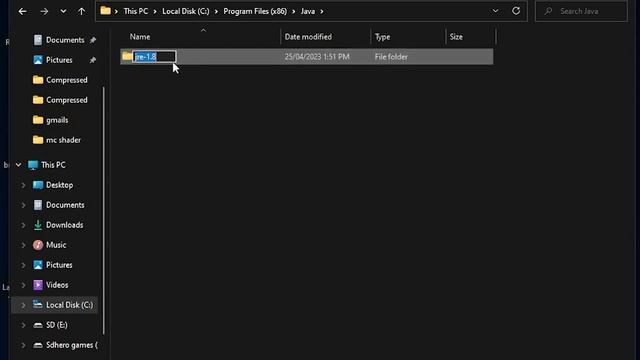Image resolution: width=640 pixels, height=360 pixels.
Task: Sort by Size column header
Action: 456,37
